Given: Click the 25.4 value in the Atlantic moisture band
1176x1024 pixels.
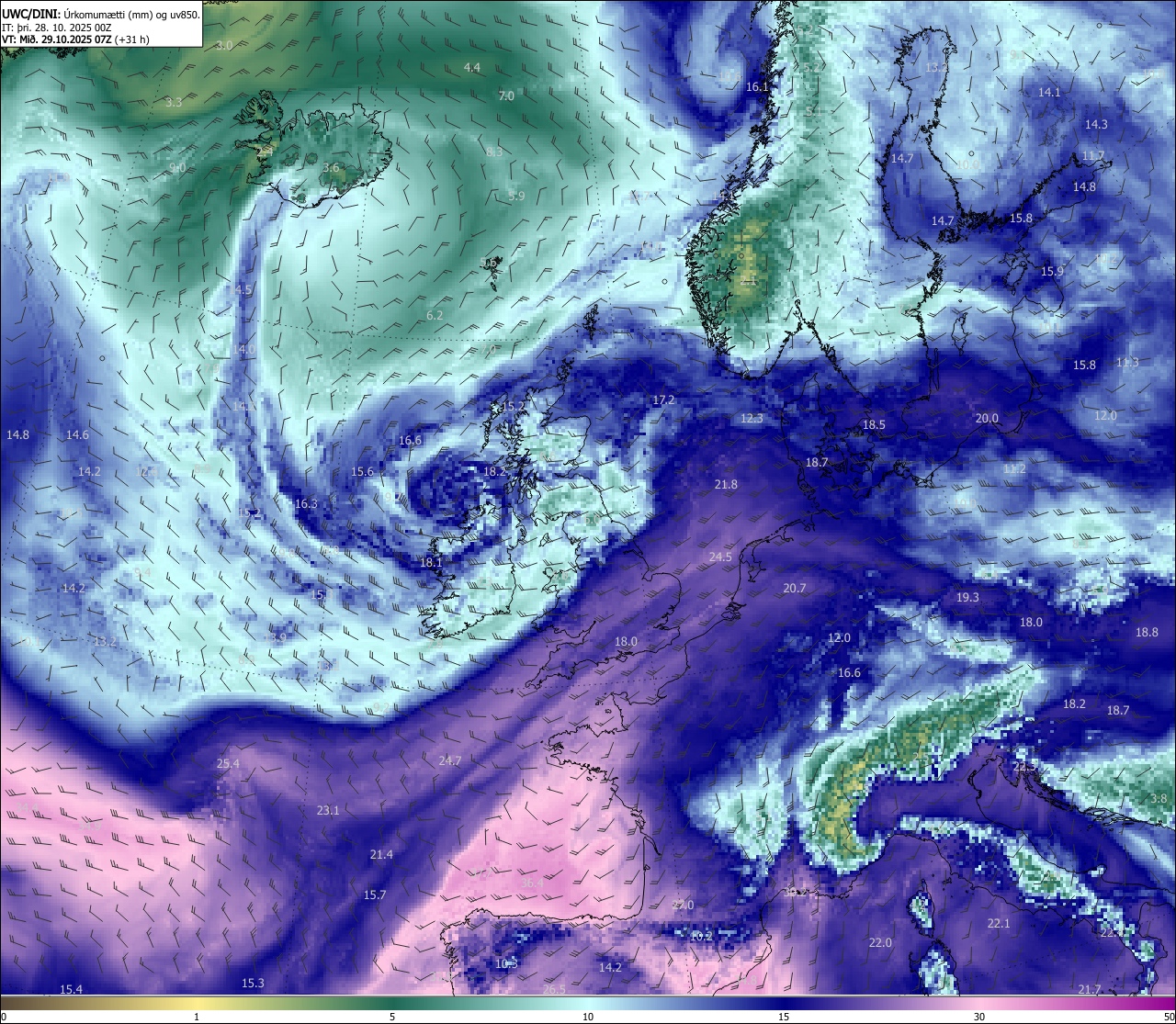Looking at the screenshot, I should [x=228, y=764].
